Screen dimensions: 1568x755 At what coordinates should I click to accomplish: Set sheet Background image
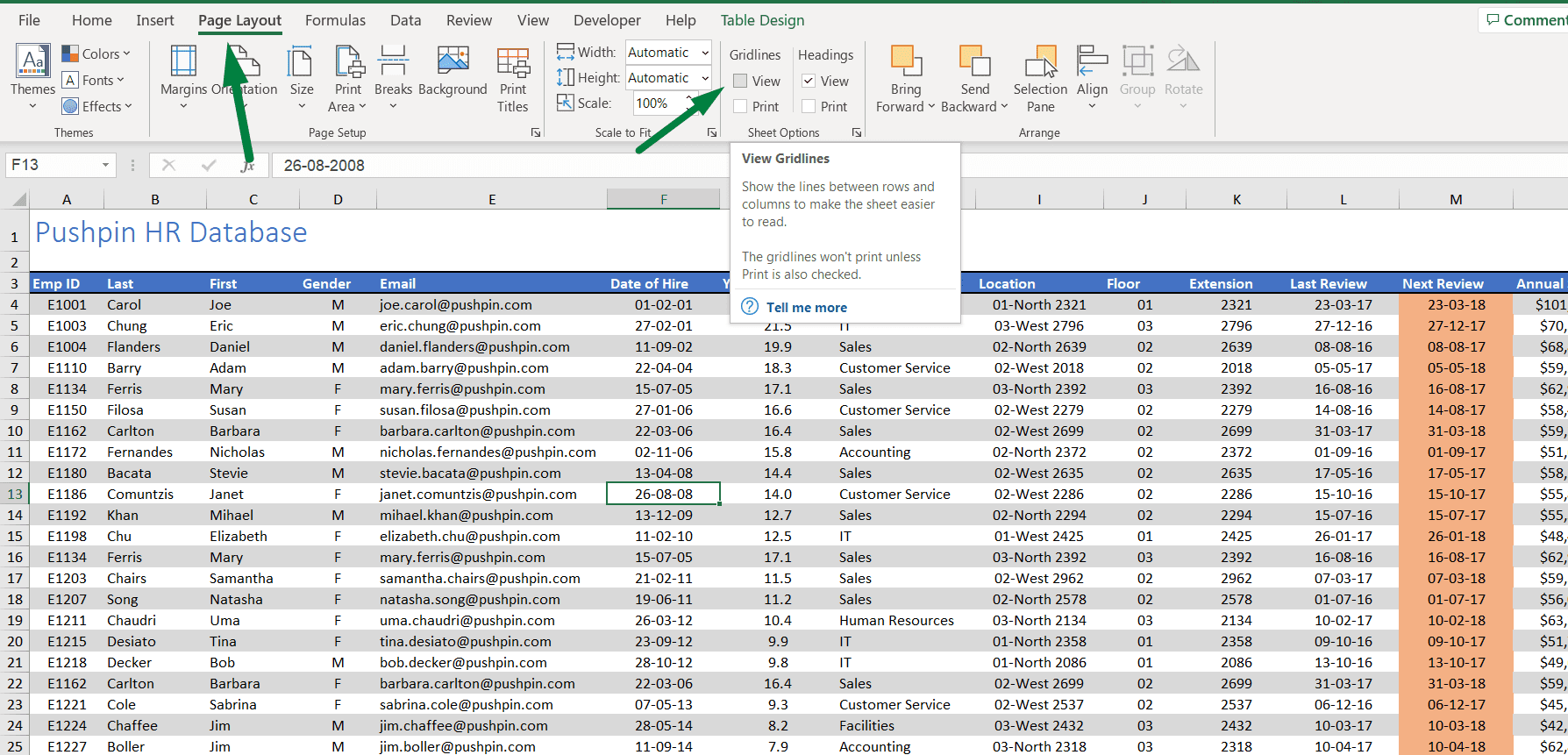point(453,72)
